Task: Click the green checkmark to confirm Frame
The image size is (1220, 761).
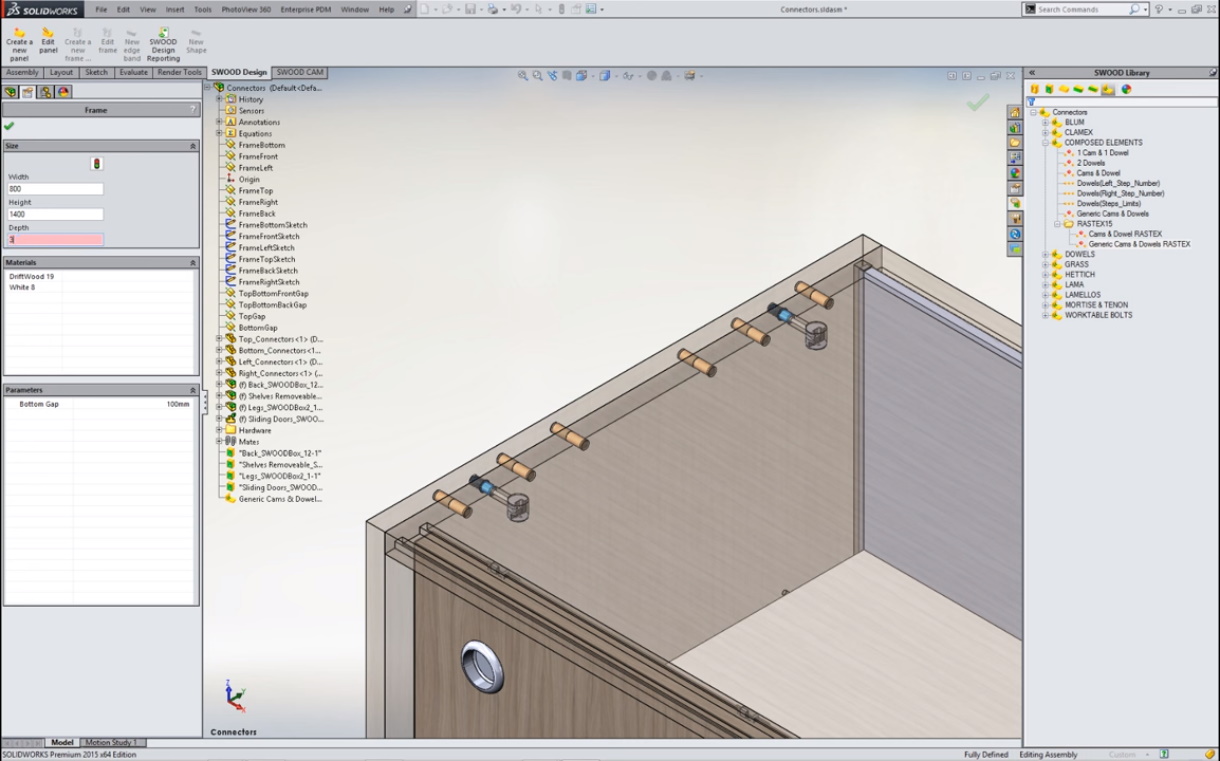Action: [9, 126]
